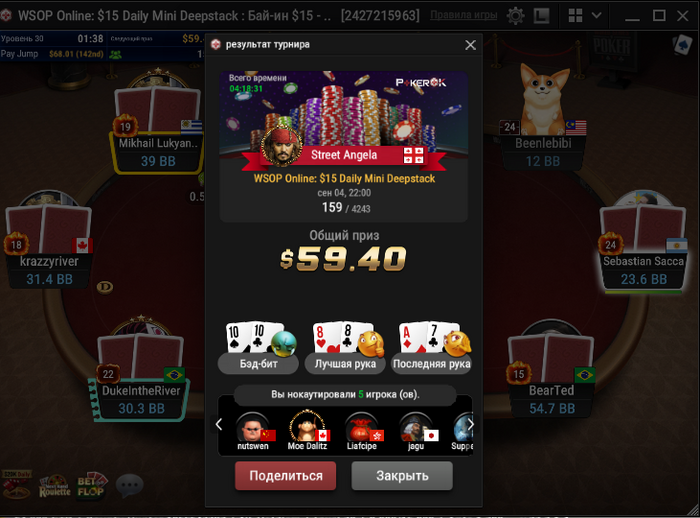Viewport: 700px width, 518px height.
Task: Open the Bet Flop side game icon
Action: click(x=92, y=485)
